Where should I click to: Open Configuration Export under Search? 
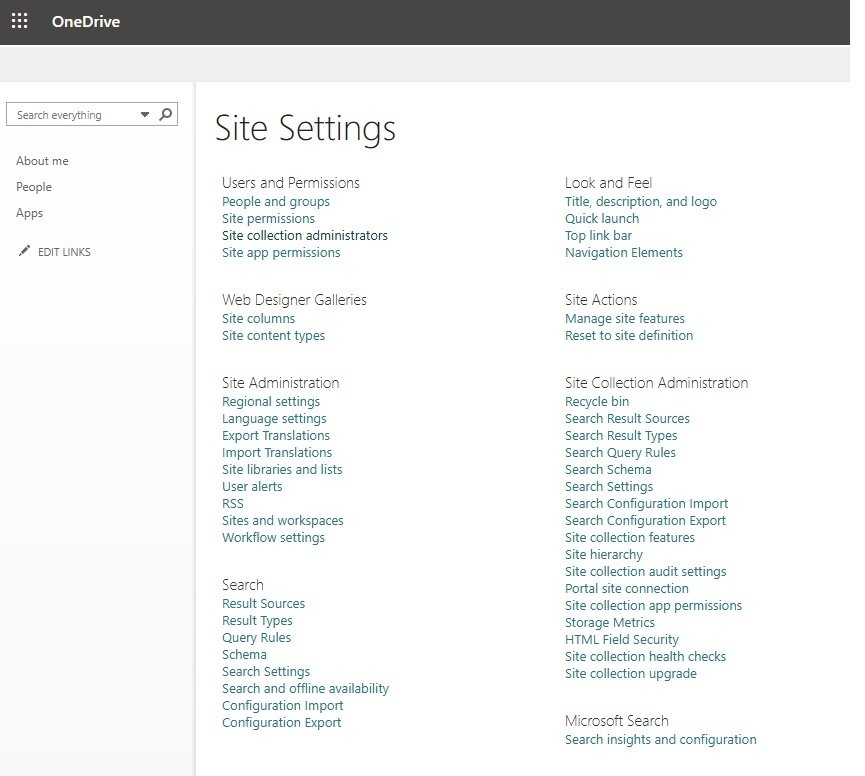282,723
